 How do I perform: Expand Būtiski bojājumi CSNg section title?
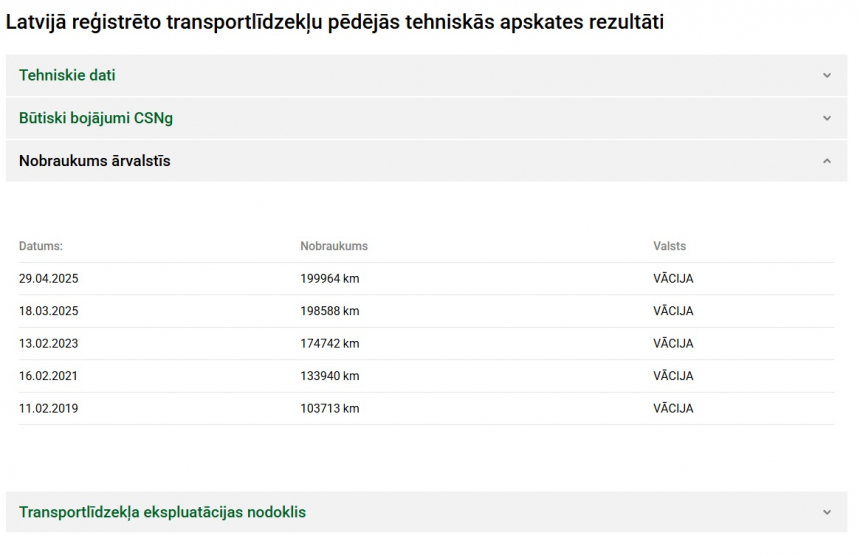[96, 118]
